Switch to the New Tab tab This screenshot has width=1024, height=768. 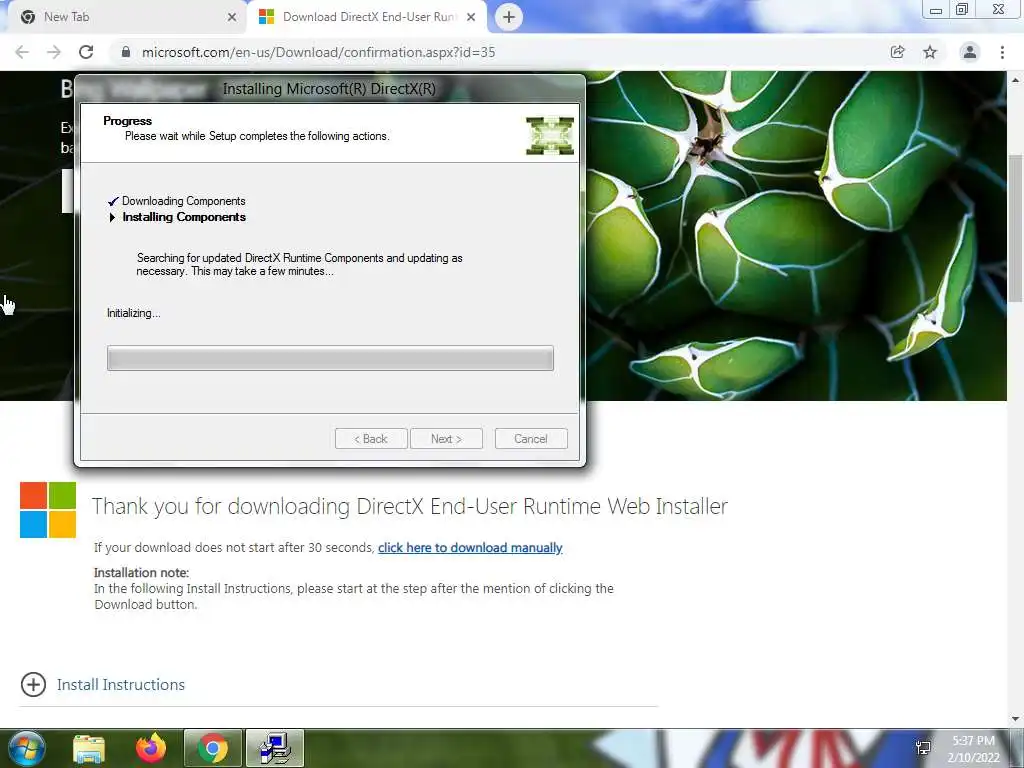[124, 17]
